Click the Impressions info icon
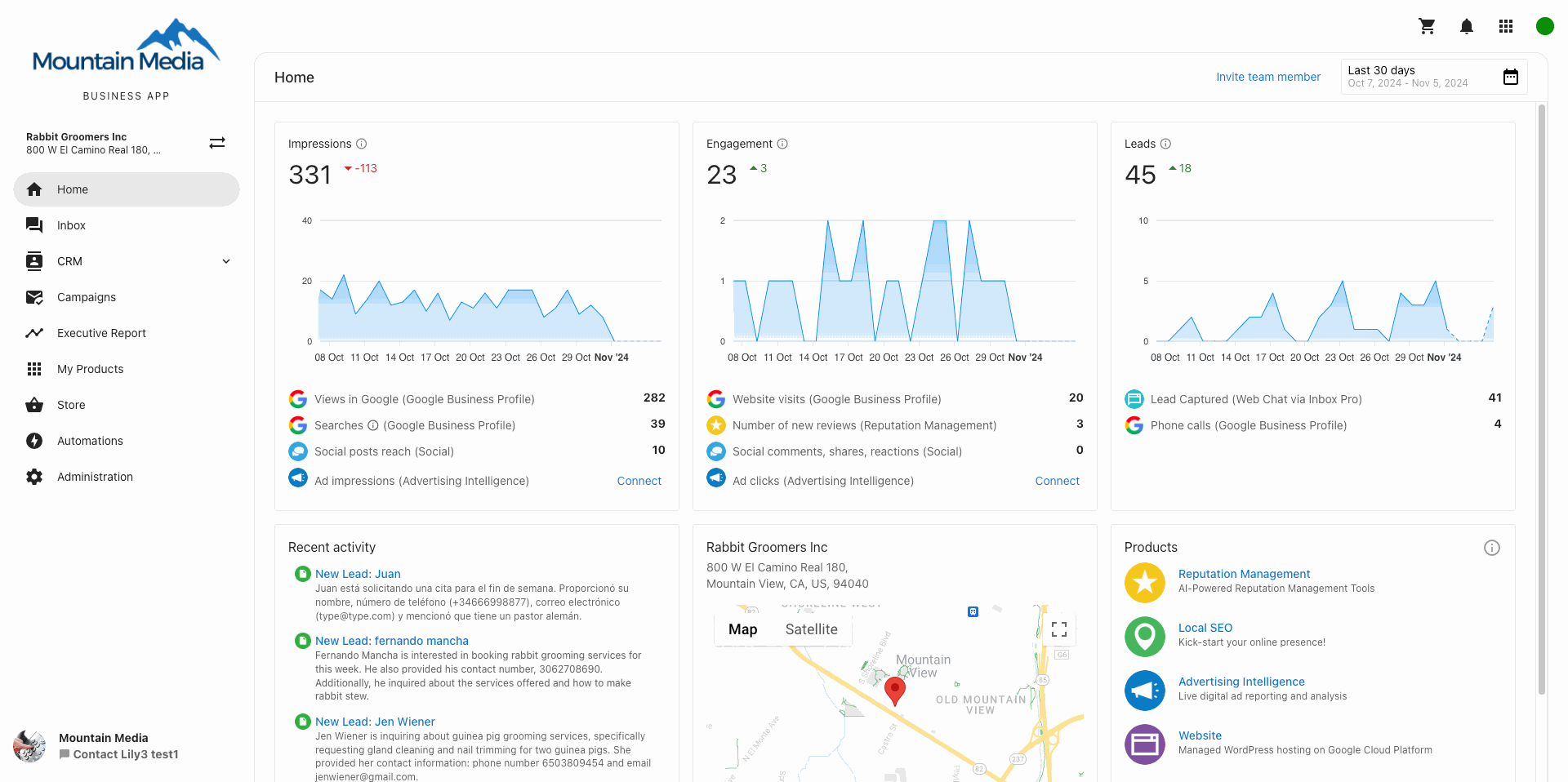This screenshot has height=782, width=1568. (361, 144)
